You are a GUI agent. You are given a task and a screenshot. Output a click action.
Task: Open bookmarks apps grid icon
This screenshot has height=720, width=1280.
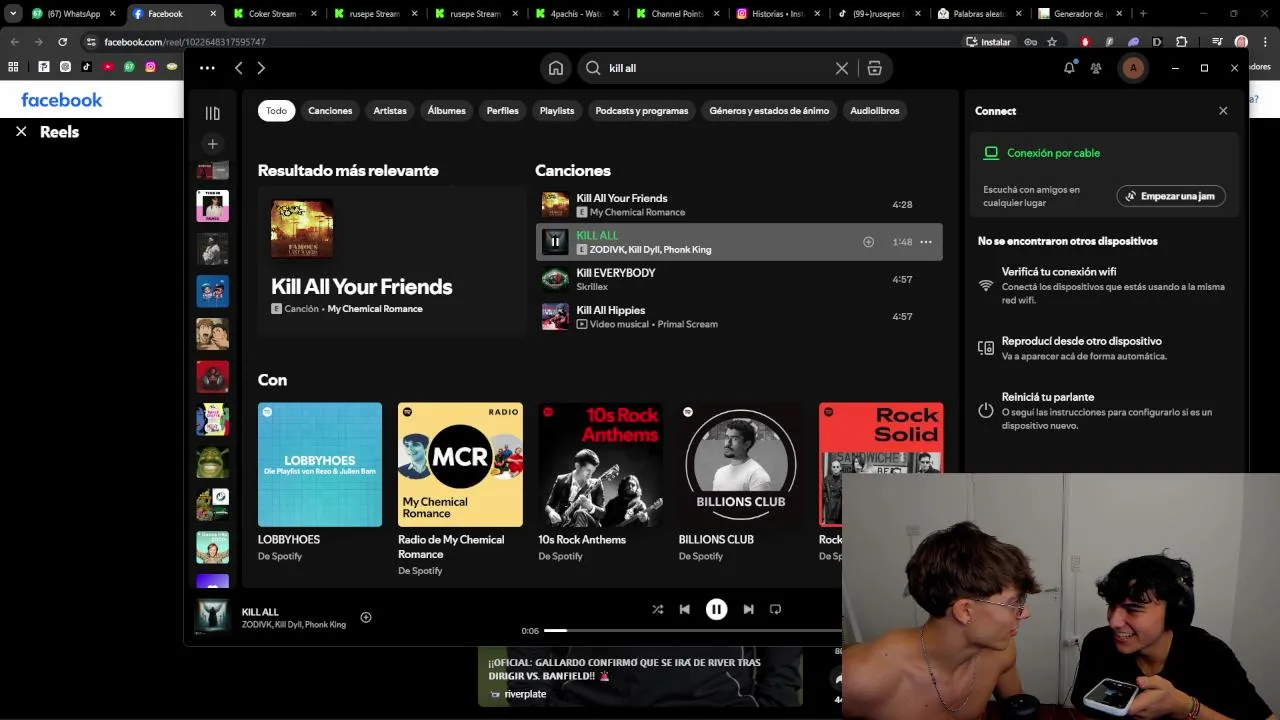pos(13,67)
